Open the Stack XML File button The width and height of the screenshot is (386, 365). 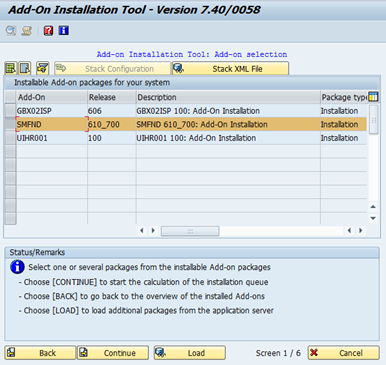tap(230, 69)
